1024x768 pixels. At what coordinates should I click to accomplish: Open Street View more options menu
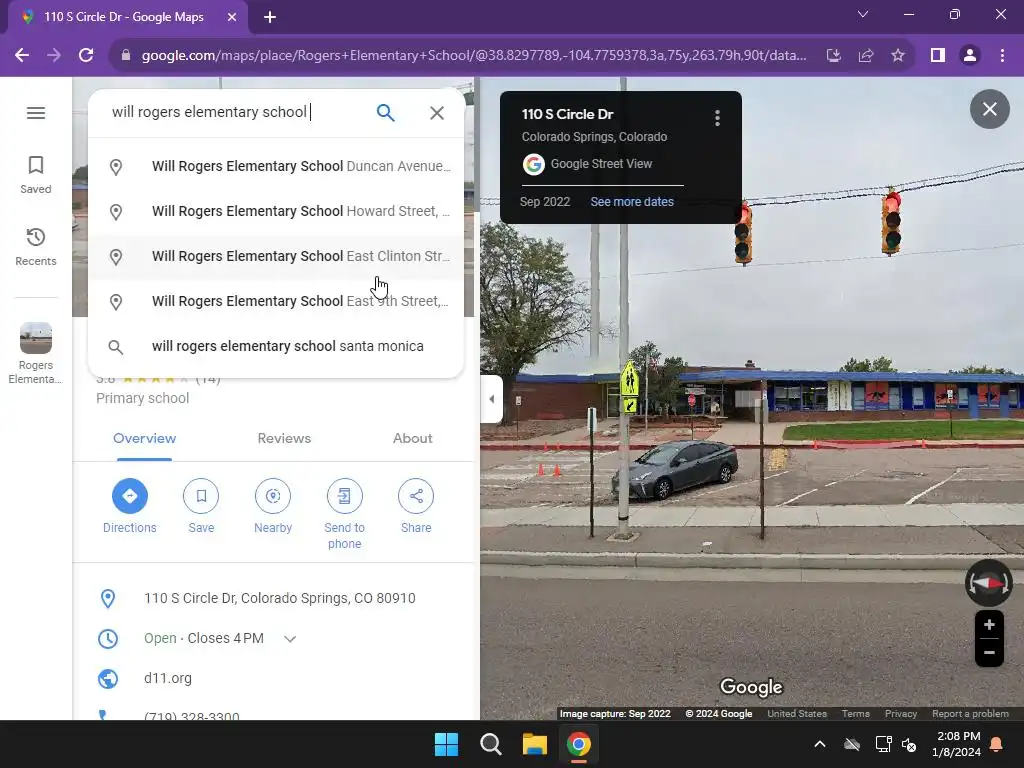click(x=717, y=118)
